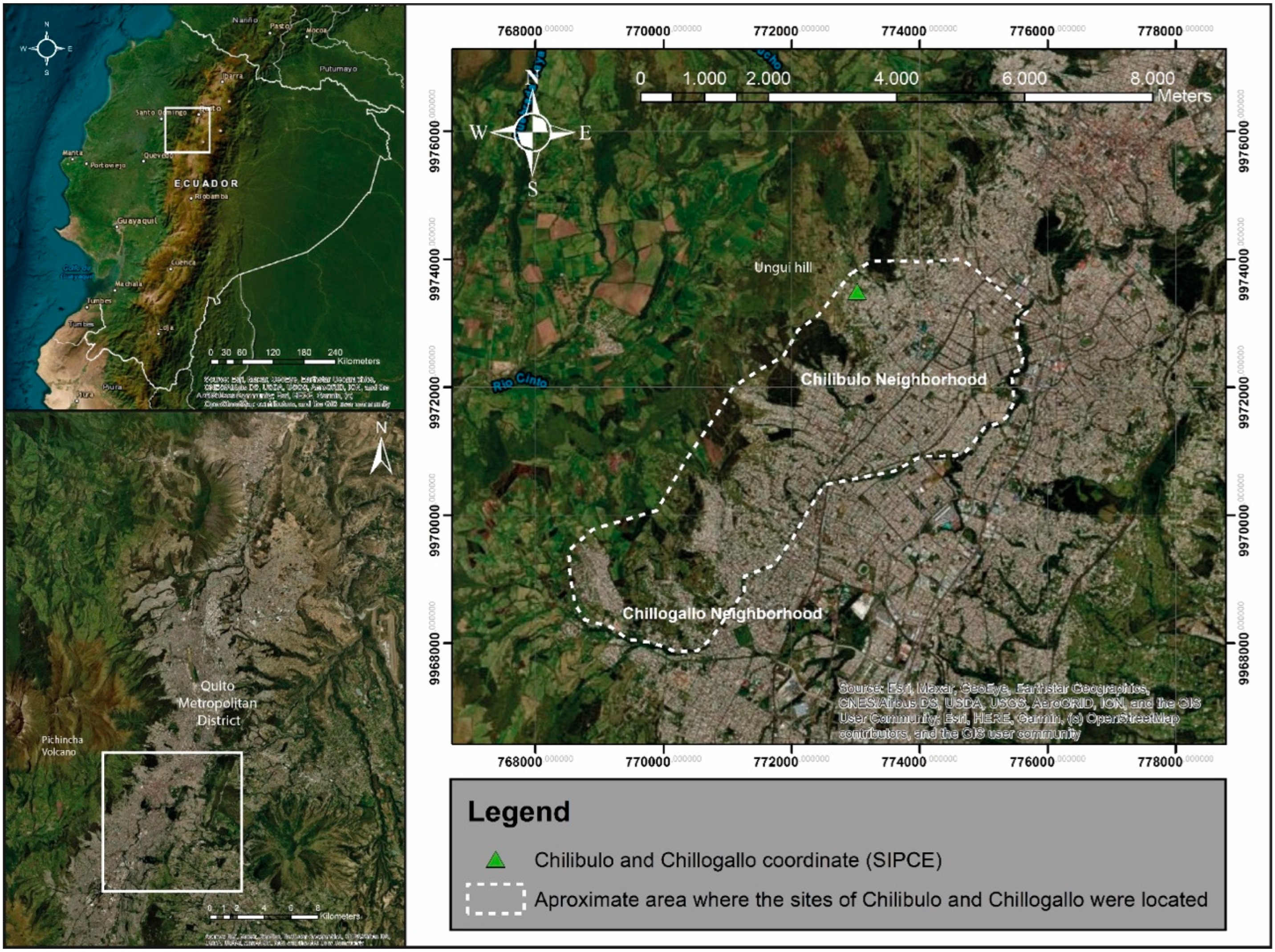
Task: Click the Ecuador inset kilometers scale bar
Action: coord(273,361)
